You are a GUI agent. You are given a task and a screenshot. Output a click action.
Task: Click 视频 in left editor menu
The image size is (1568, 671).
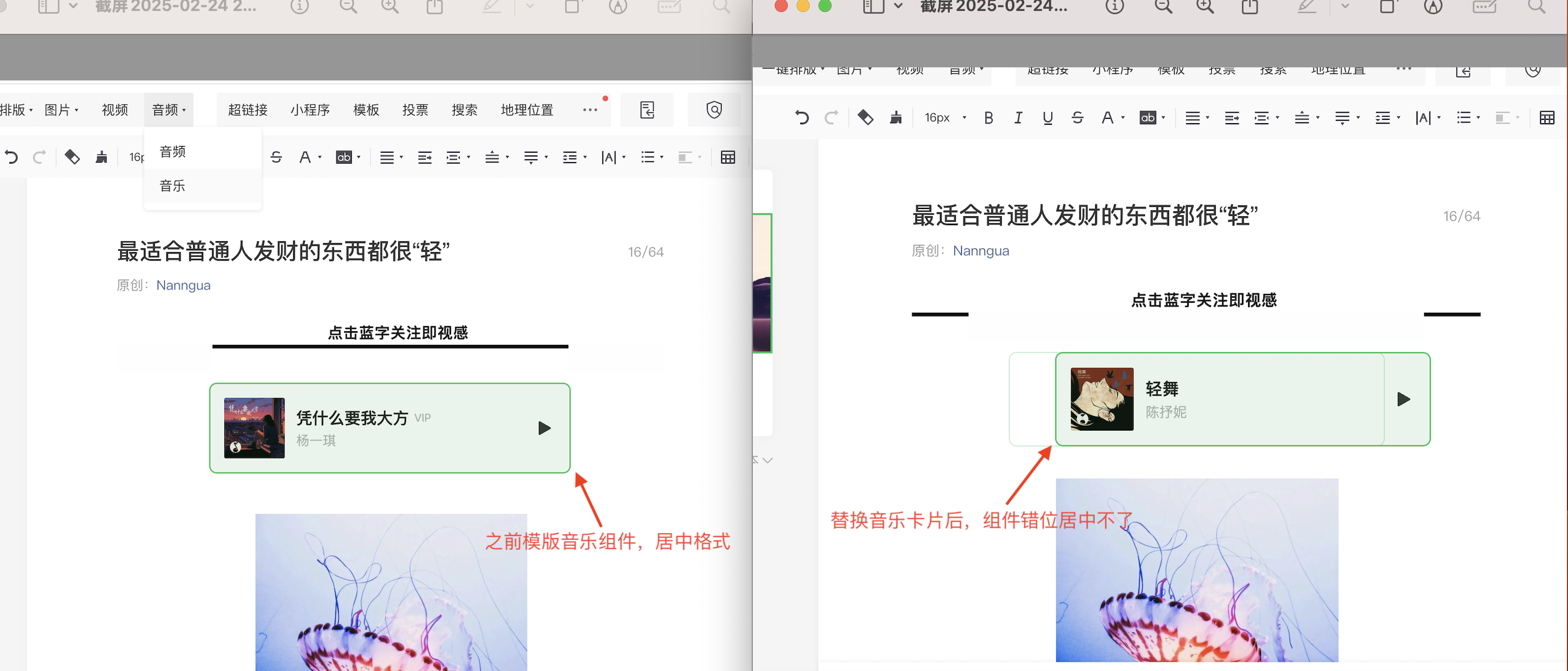pyautogui.click(x=114, y=110)
